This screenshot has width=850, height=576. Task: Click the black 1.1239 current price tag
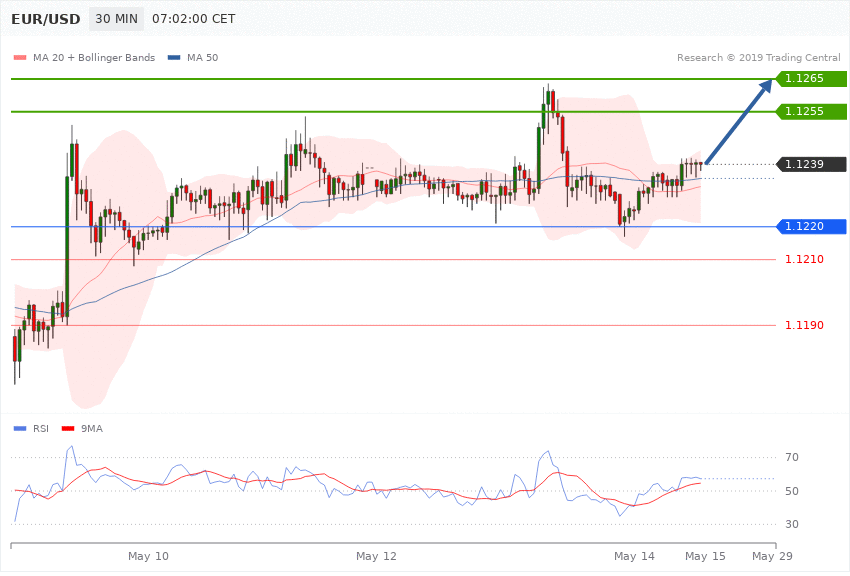pyautogui.click(x=811, y=164)
